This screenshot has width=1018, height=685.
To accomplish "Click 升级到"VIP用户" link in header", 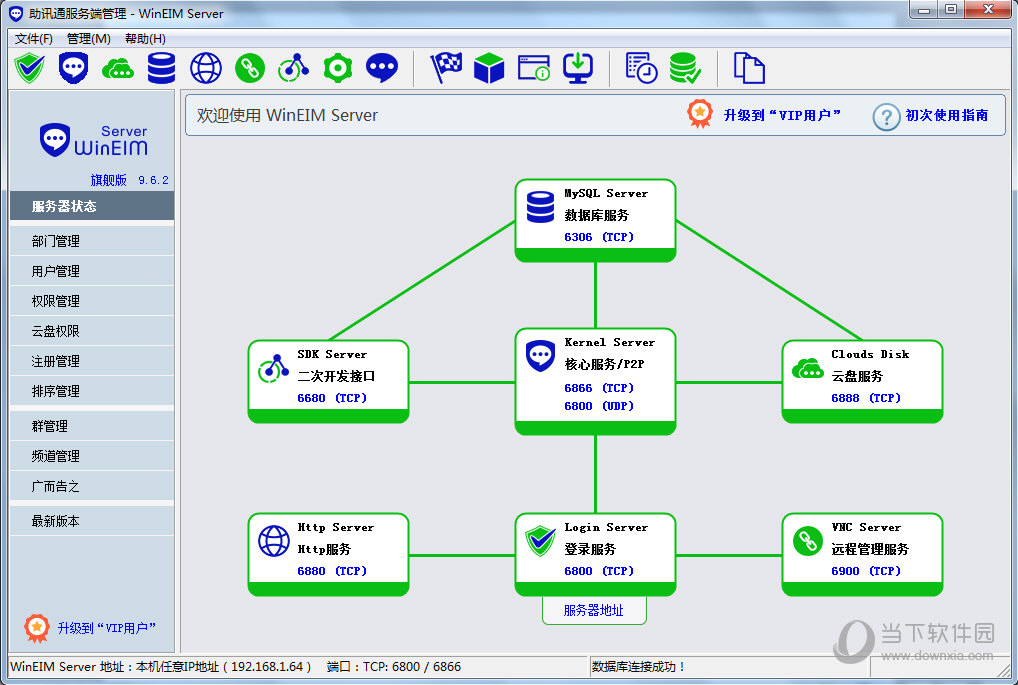I will pyautogui.click(x=782, y=116).
